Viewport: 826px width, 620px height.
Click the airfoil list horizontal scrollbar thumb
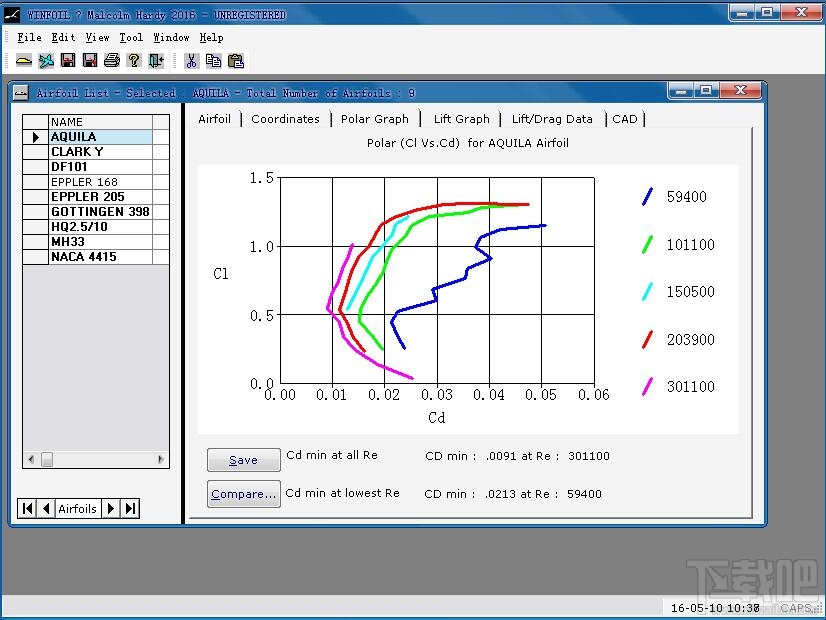47,459
